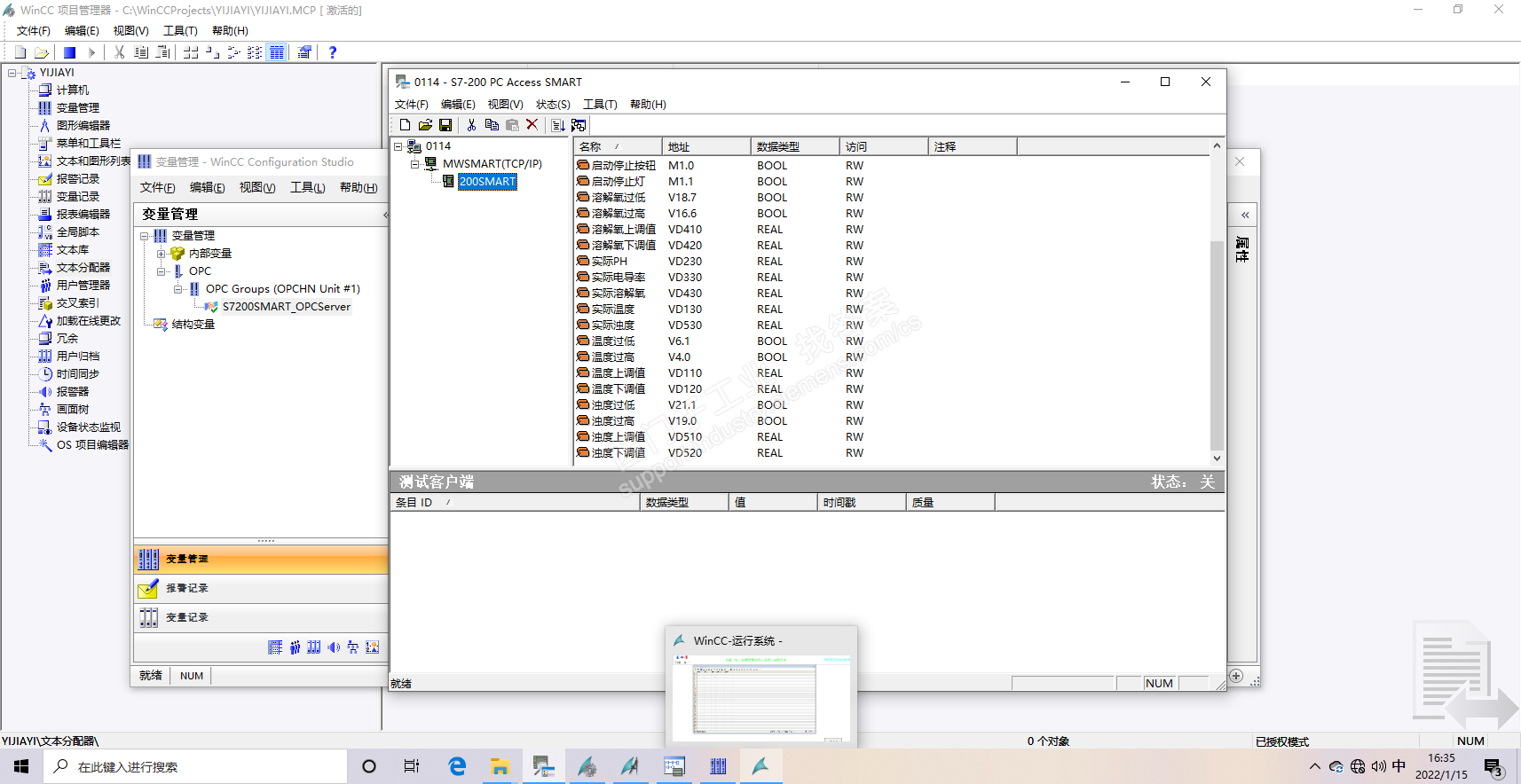
Task: Select 报警记录 navigation bar button
Action: tap(261, 589)
